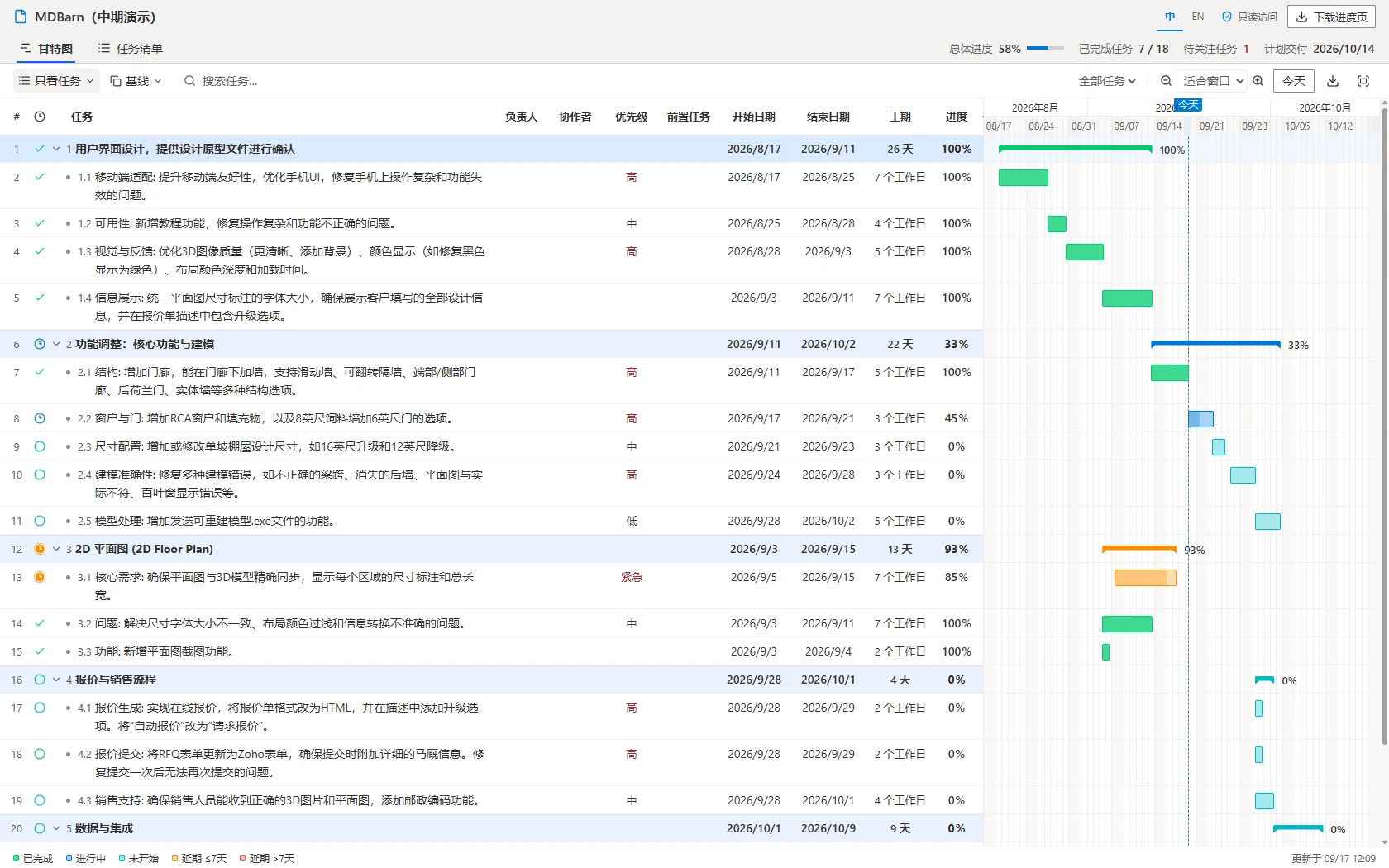1389x868 pixels.
Task: Open the 基线 dropdown
Action: coord(136,81)
